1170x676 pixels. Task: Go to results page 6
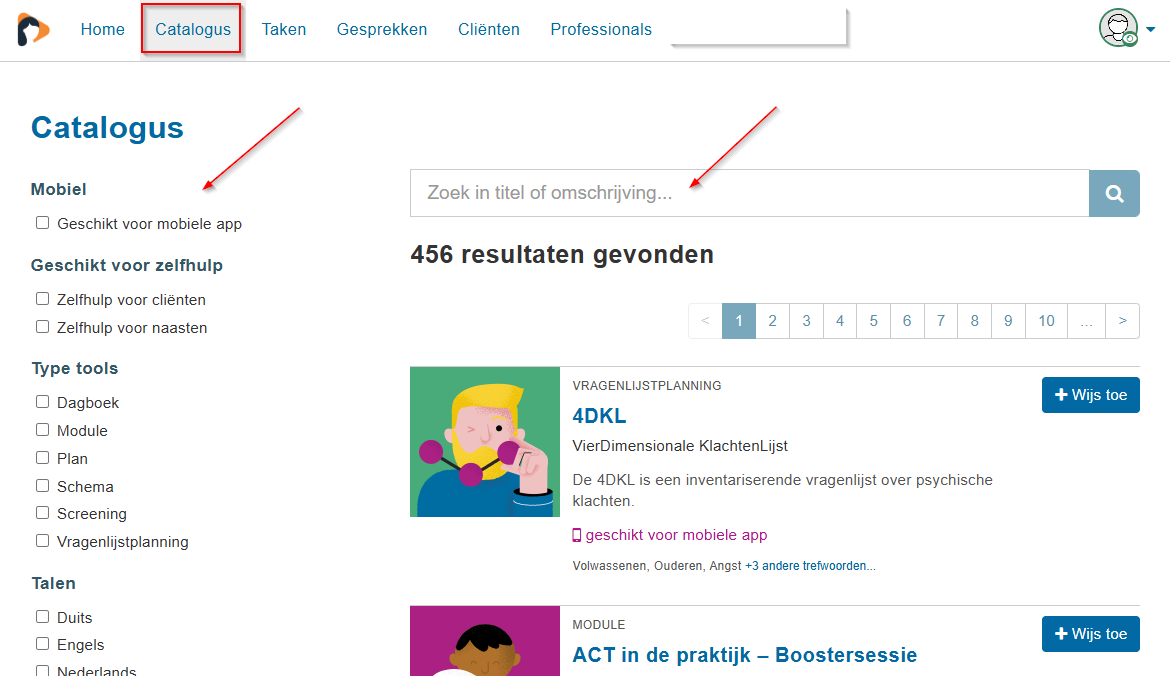click(907, 321)
